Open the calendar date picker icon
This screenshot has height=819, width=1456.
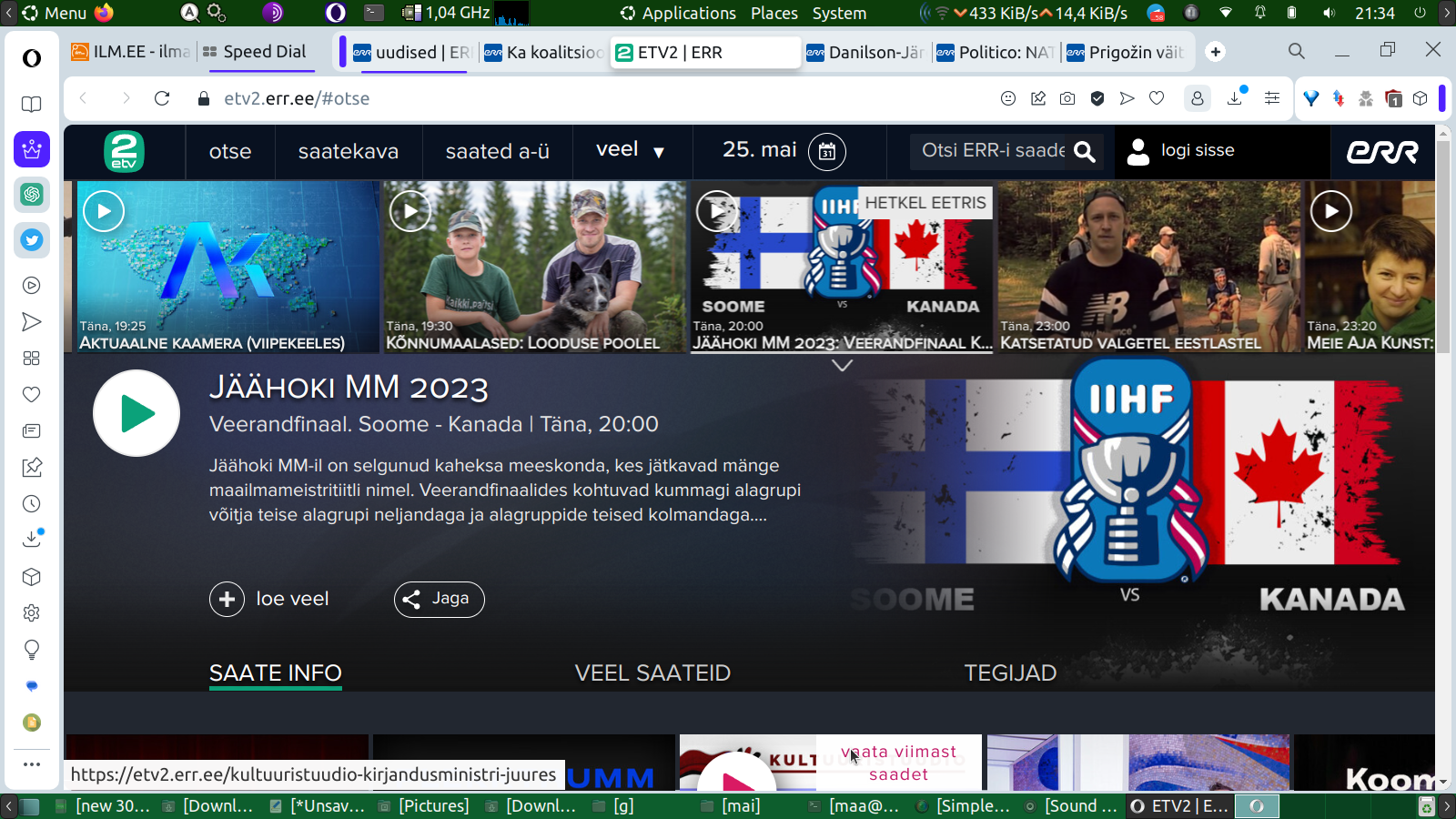click(827, 152)
